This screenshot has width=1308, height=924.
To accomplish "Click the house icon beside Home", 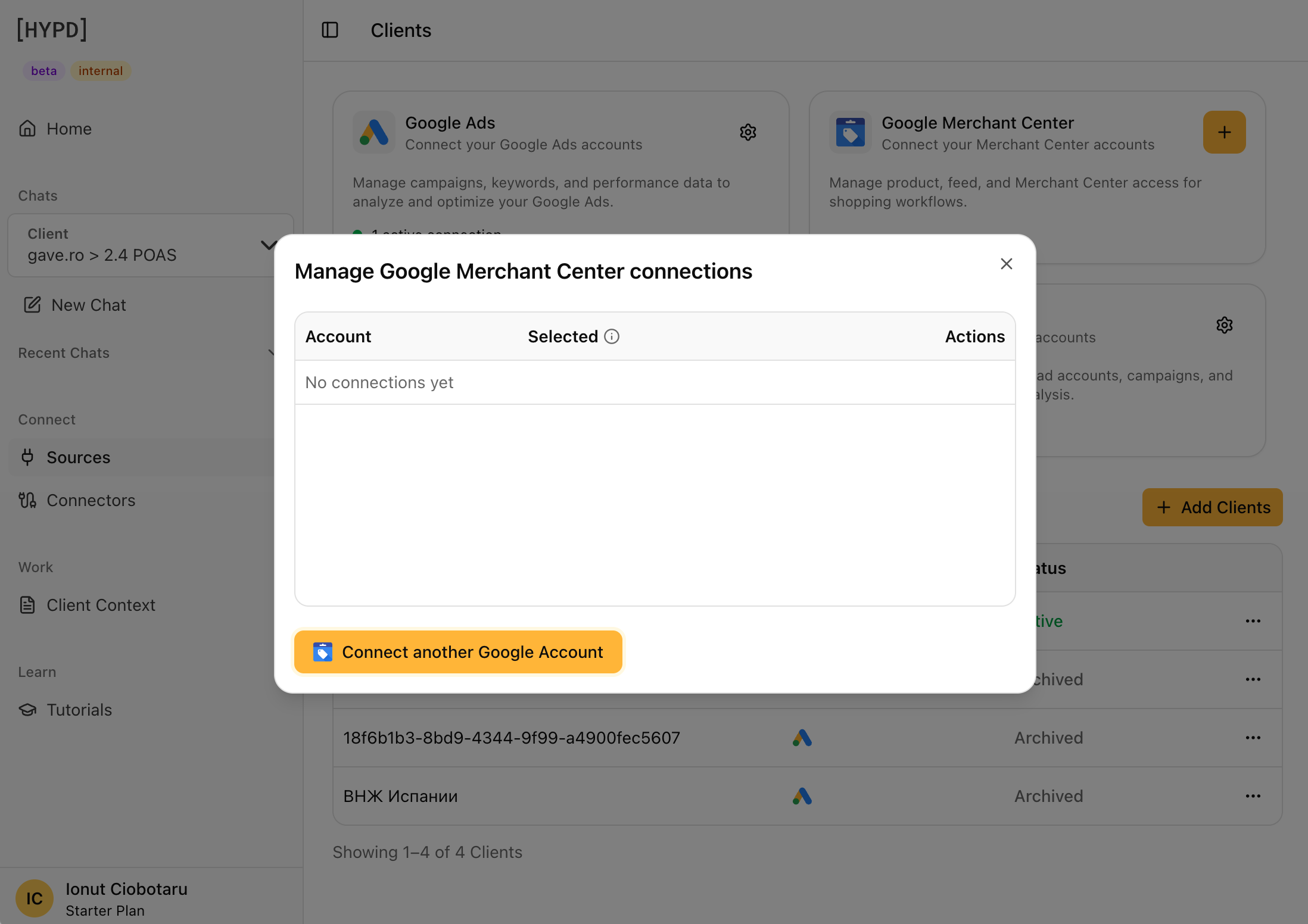I will tap(27, 129).
